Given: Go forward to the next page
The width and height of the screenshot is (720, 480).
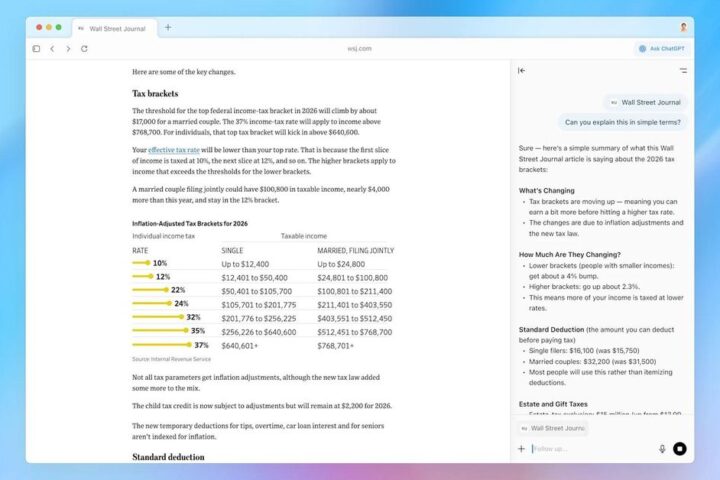Looking at the screenshot, I should (68, 48).
